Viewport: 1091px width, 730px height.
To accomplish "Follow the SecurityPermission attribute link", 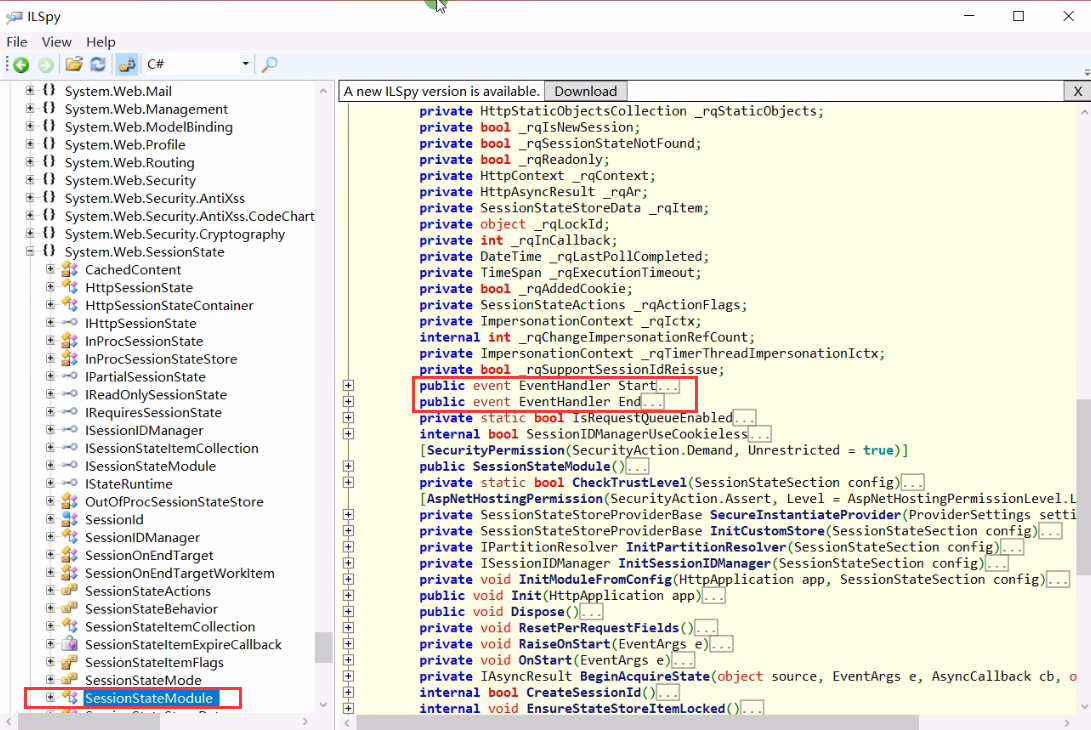I will [x=495, y=450].
